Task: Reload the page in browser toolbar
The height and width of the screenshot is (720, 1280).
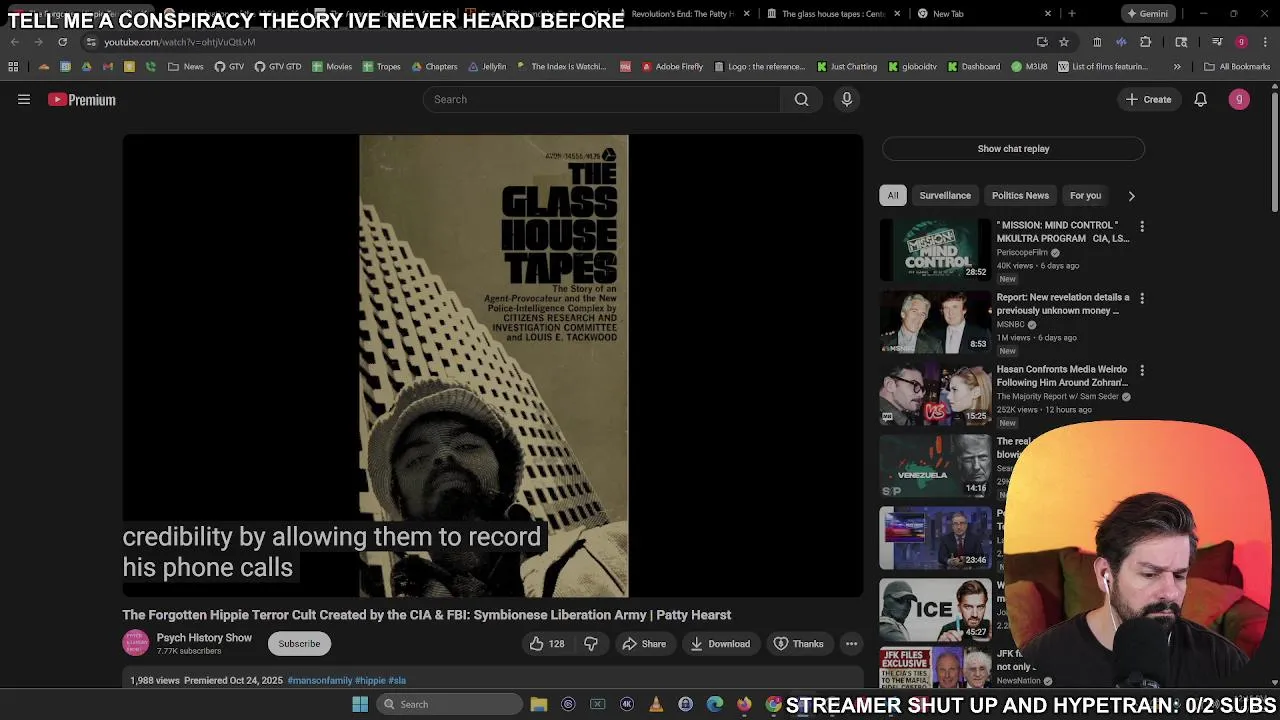Action: coord(62,42)
